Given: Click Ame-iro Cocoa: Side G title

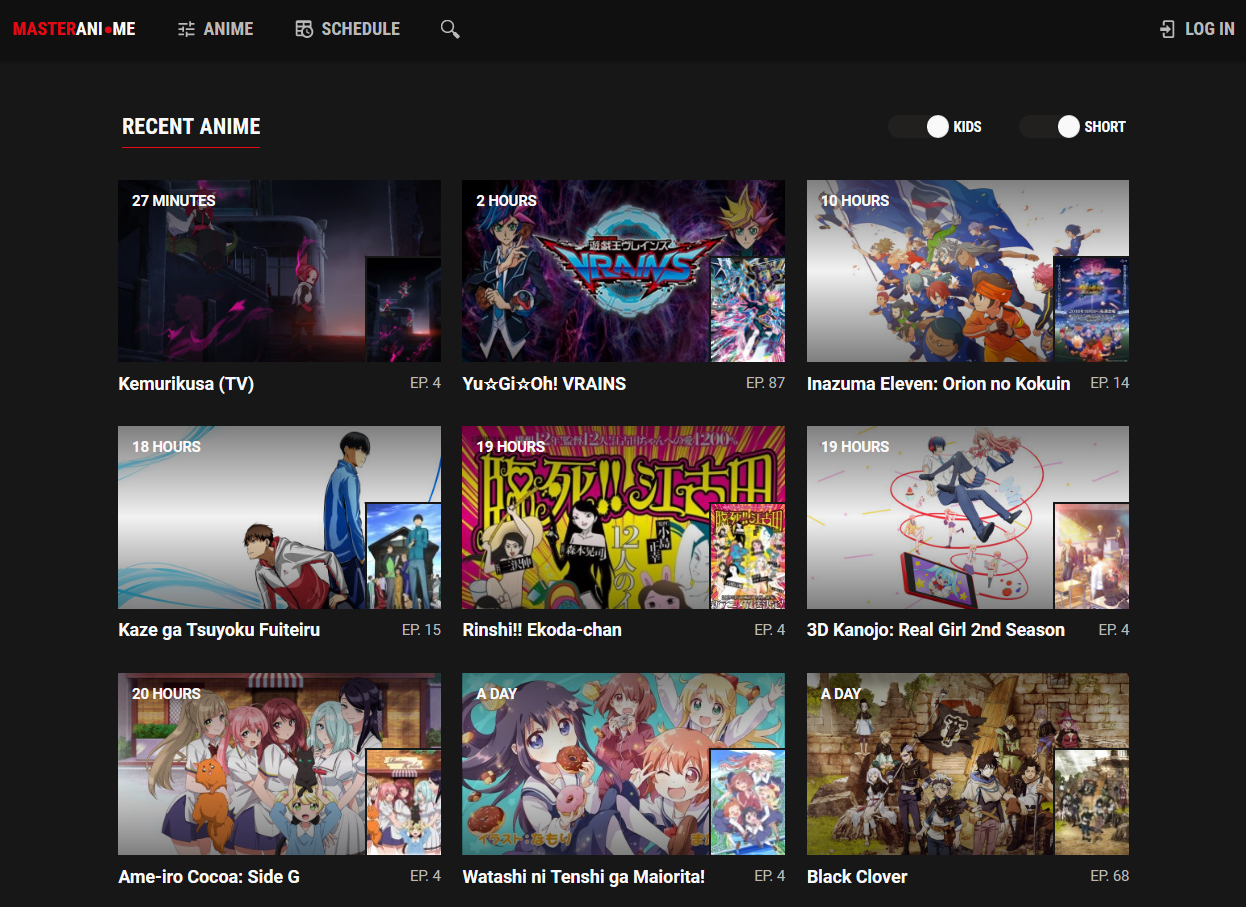Looking at the screenshot, I should click(209, 877).
